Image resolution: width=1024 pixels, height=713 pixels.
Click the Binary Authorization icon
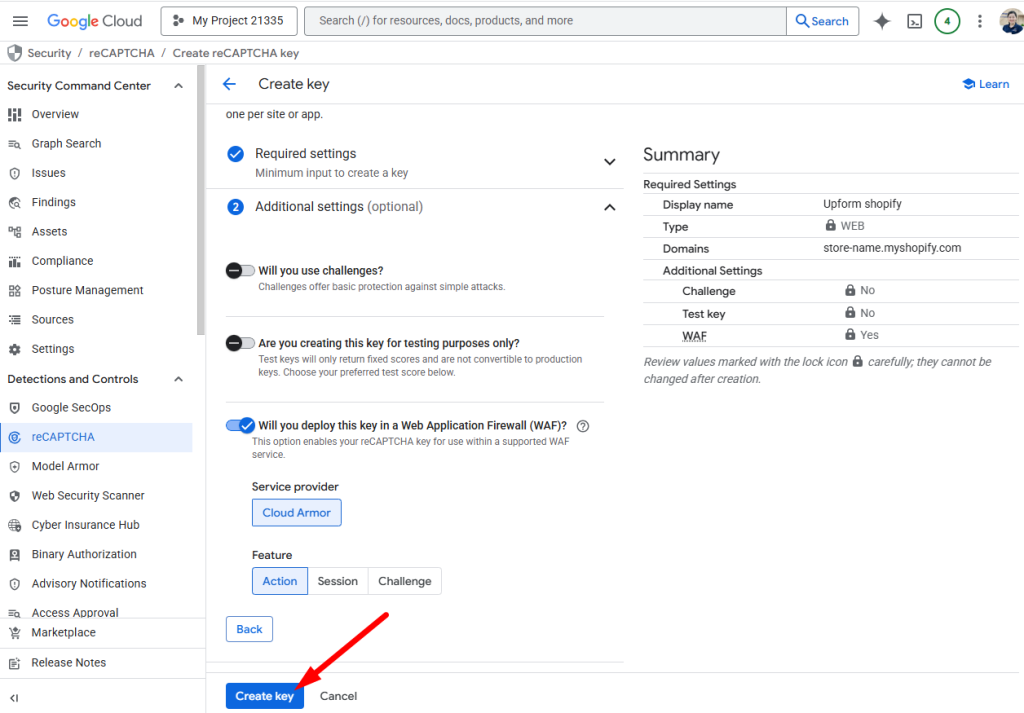click(14, 555)
